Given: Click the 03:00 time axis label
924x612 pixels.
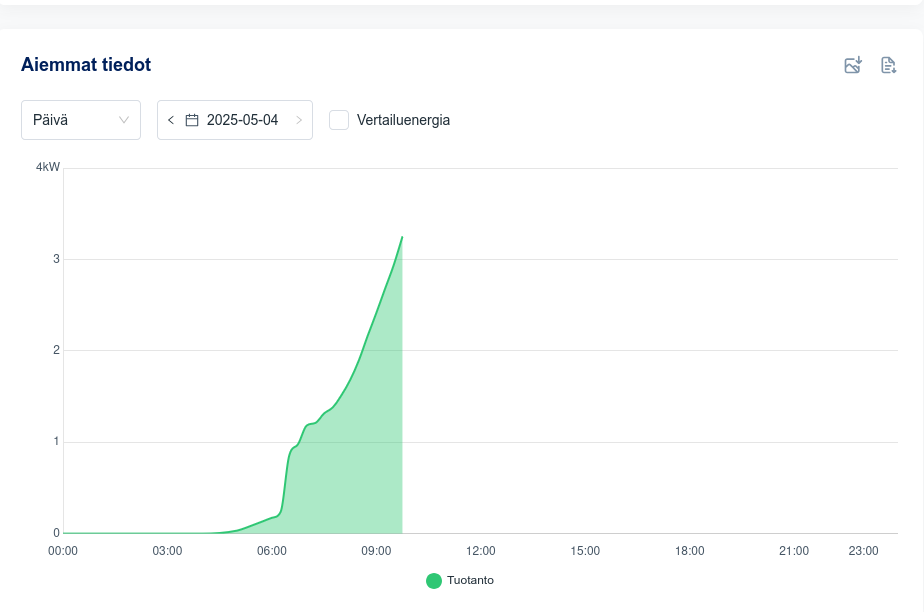Looking at the screenshot, I should [x=167, y=551].
